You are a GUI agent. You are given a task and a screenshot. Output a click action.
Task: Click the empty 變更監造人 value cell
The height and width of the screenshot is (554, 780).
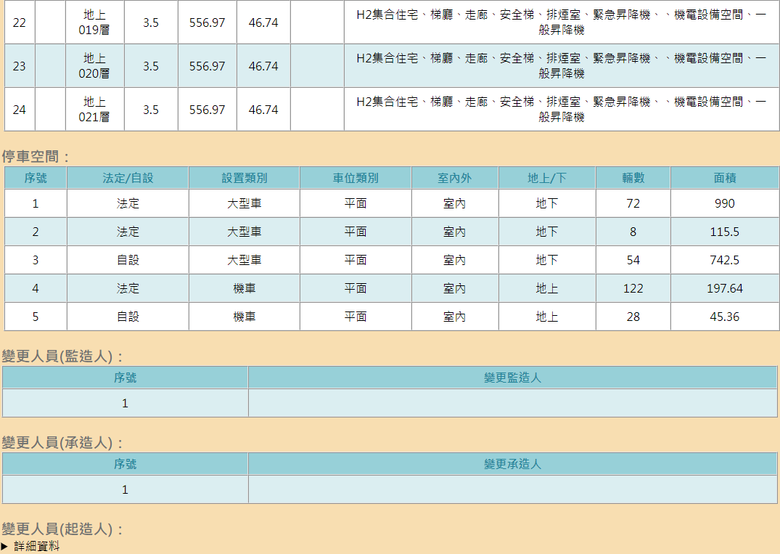[x=512, y=403]
